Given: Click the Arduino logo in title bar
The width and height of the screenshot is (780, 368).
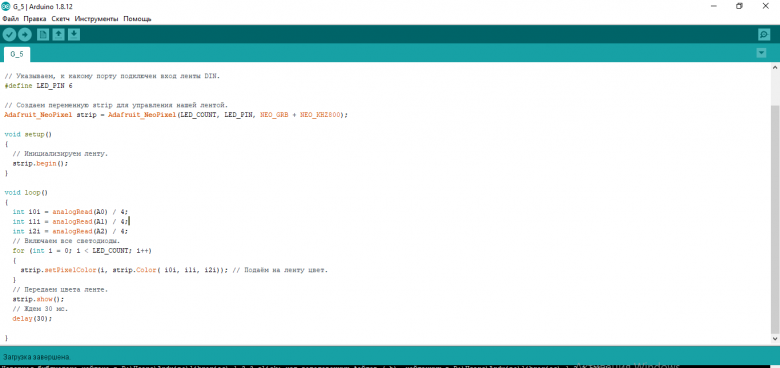Looking at the screenshot, I should [x=5, y=6].
